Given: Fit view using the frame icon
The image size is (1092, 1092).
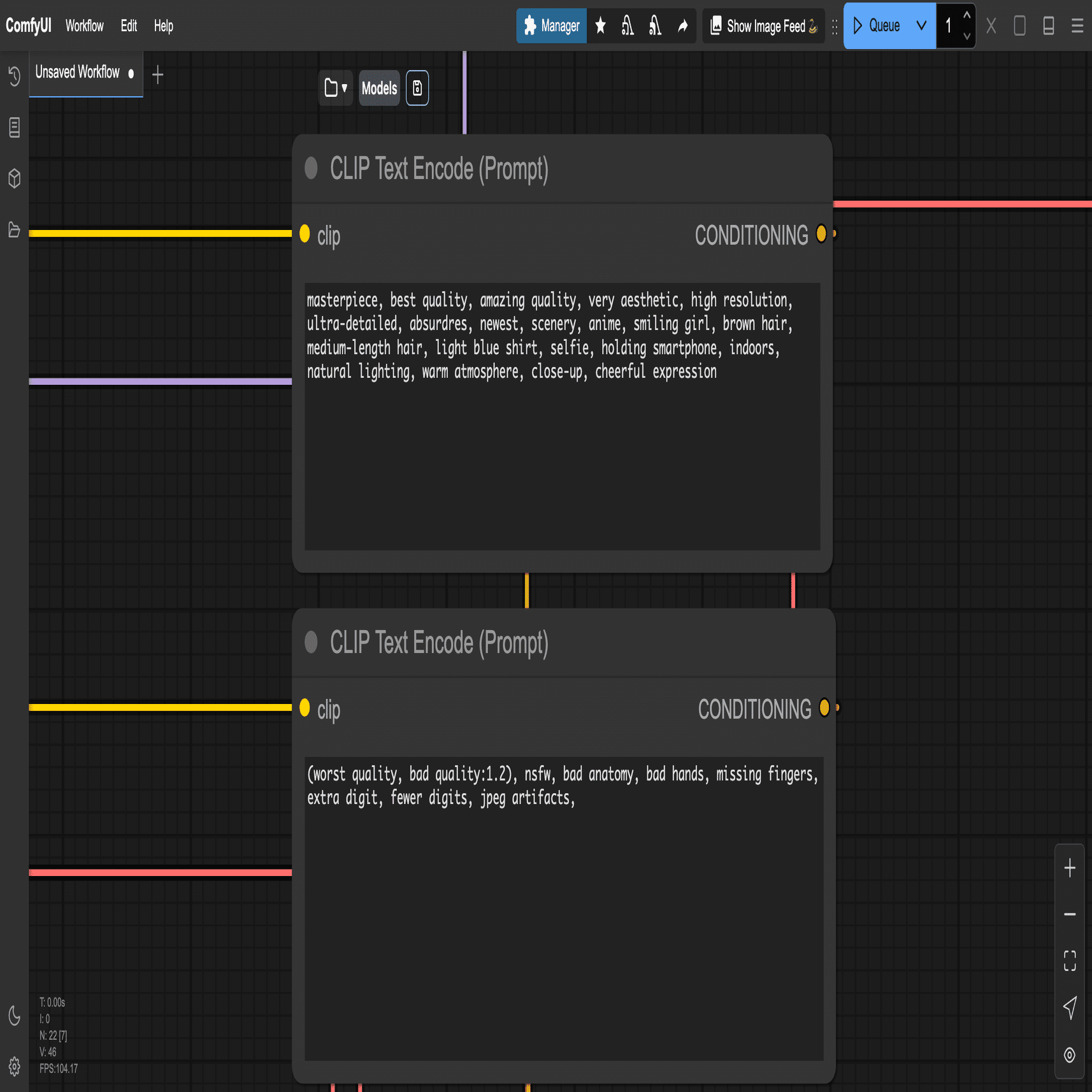Looking at the screenshot, I should pos(1070,961).
